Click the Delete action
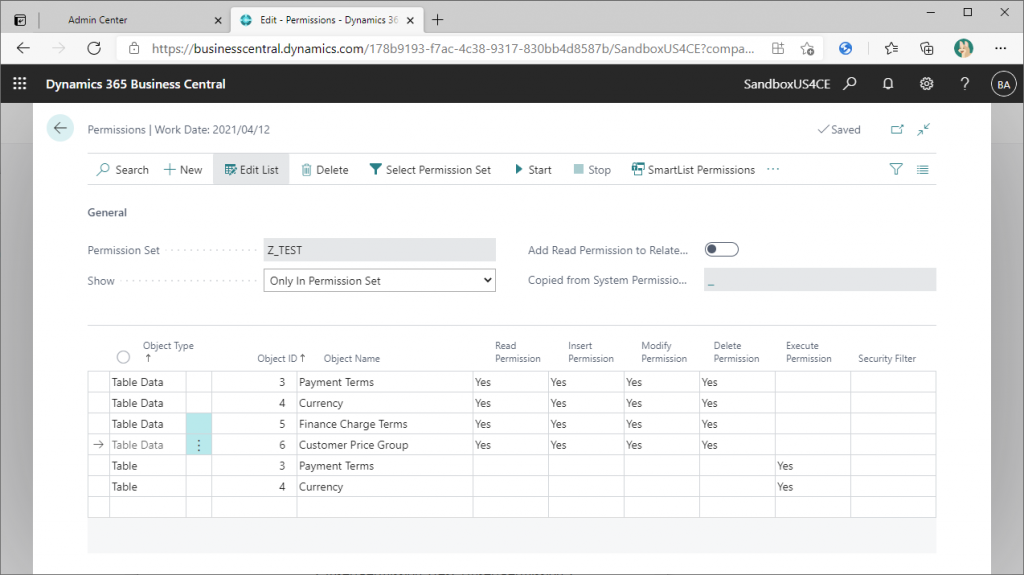 pos(325,169)
